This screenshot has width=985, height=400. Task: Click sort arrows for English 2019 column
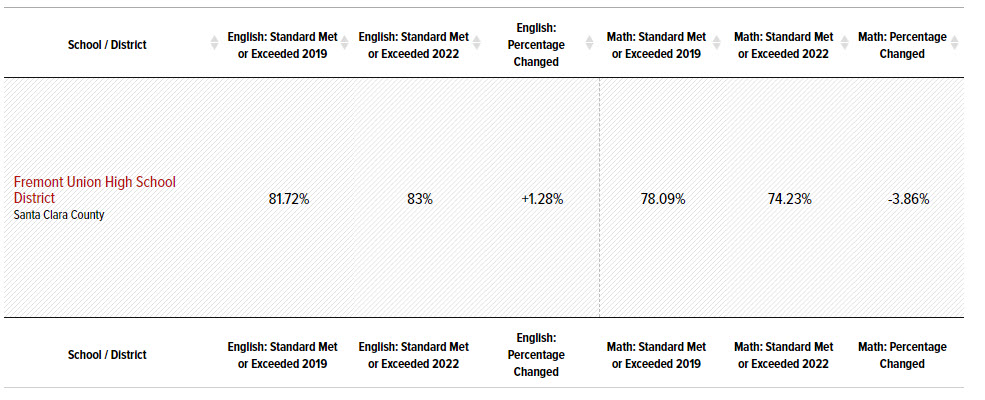click(345, 44)
